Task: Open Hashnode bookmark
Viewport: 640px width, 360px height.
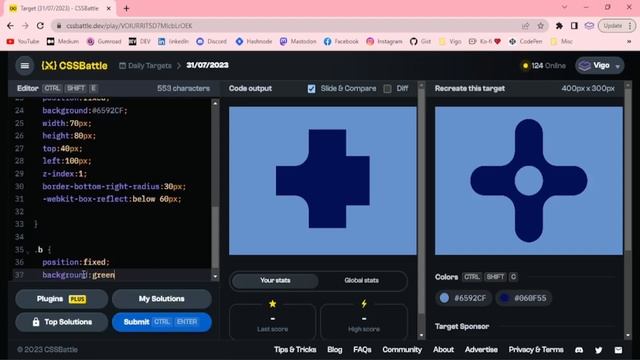Action: pyautogui.click(x=253, y=42)
